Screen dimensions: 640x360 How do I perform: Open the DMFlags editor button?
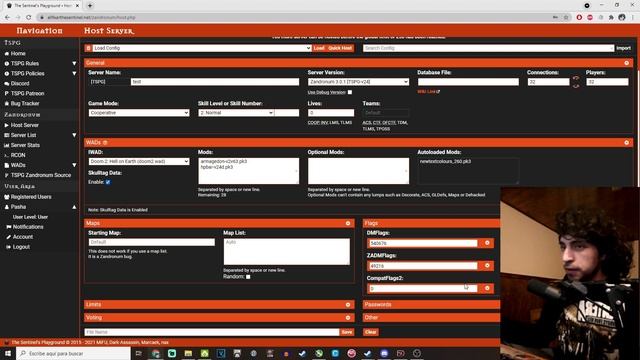click(x=487, y=243)
